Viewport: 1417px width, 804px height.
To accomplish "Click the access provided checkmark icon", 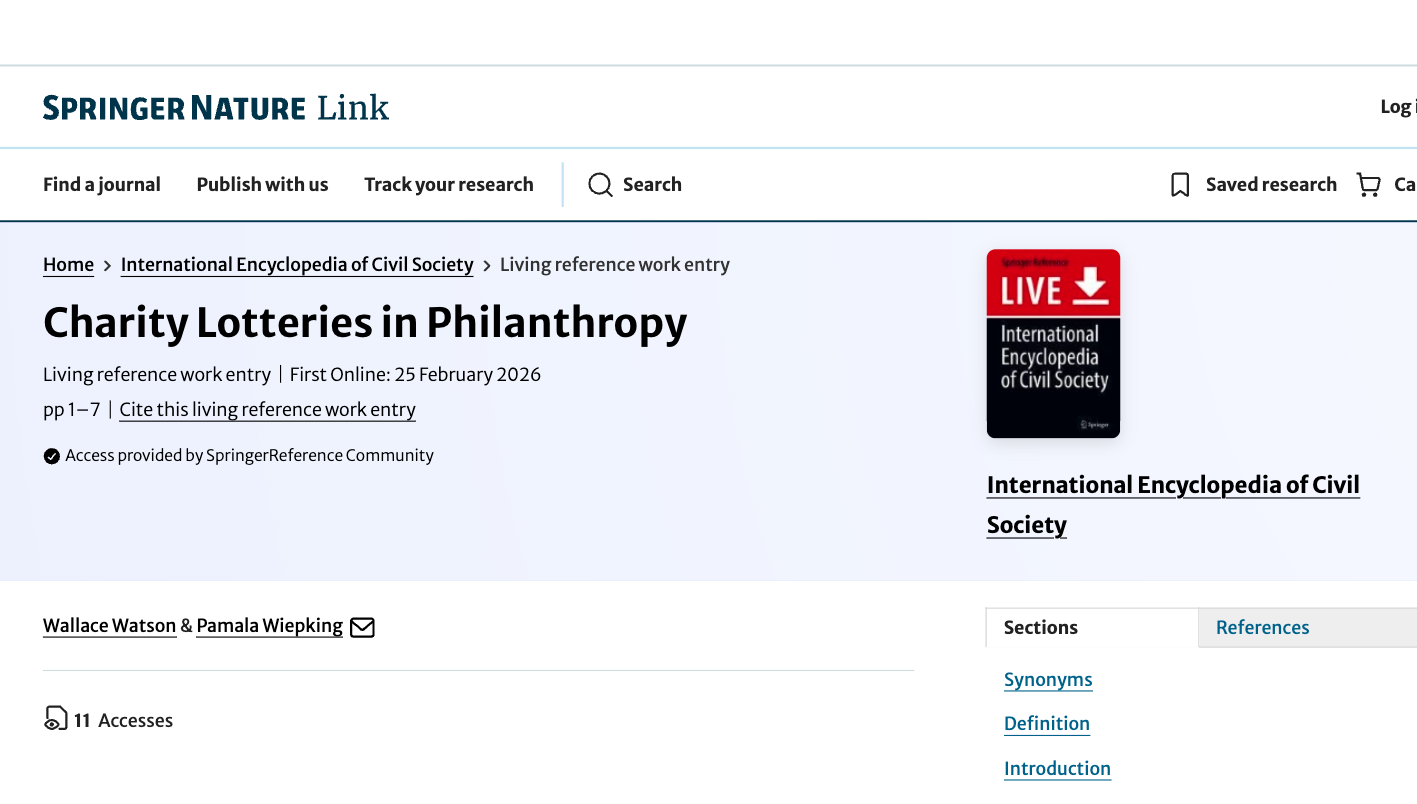I will click(x=52, y=456).
